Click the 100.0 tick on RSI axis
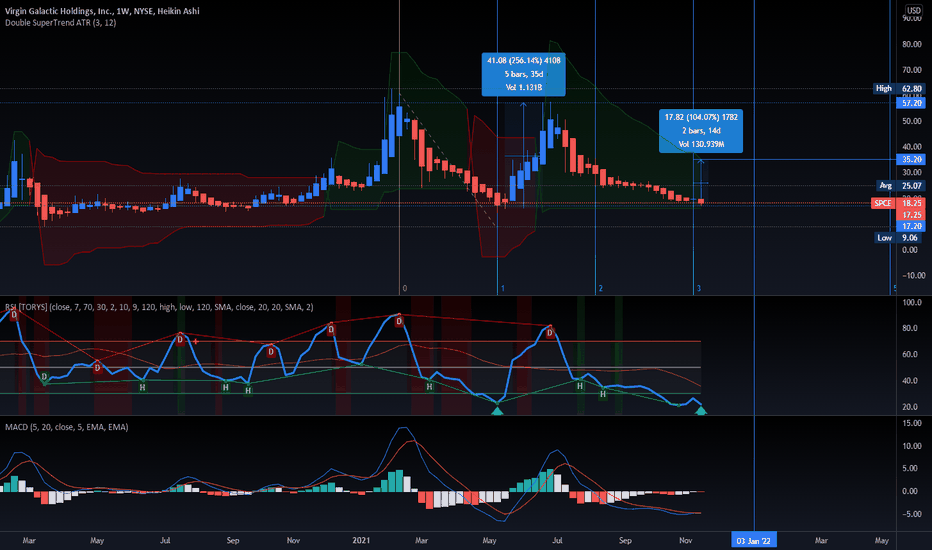 tap(912, 303)
